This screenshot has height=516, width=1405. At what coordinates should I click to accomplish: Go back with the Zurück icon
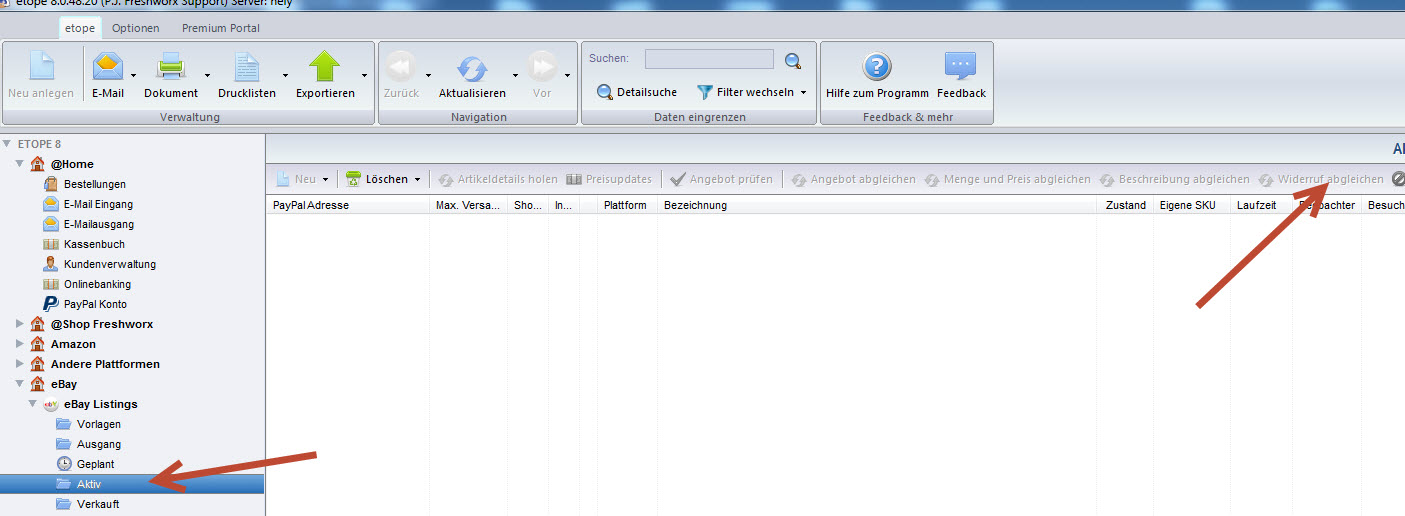coord(401,67)
